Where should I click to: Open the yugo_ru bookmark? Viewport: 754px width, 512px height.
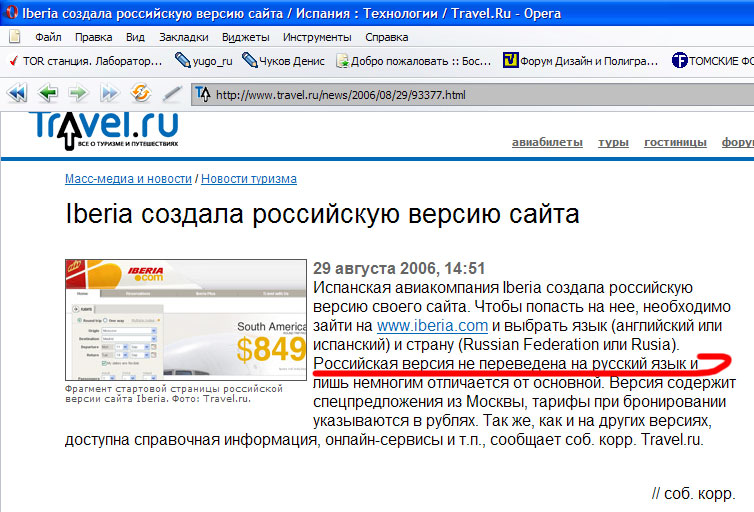203,61
